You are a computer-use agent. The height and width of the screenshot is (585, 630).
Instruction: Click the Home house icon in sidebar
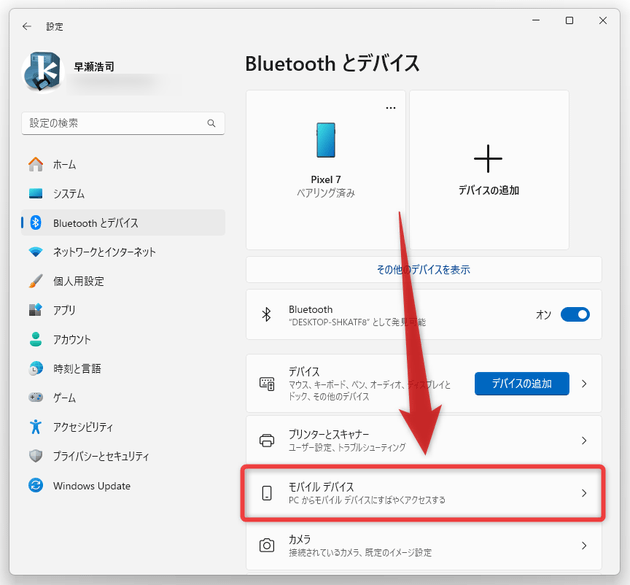coord(36,165)
